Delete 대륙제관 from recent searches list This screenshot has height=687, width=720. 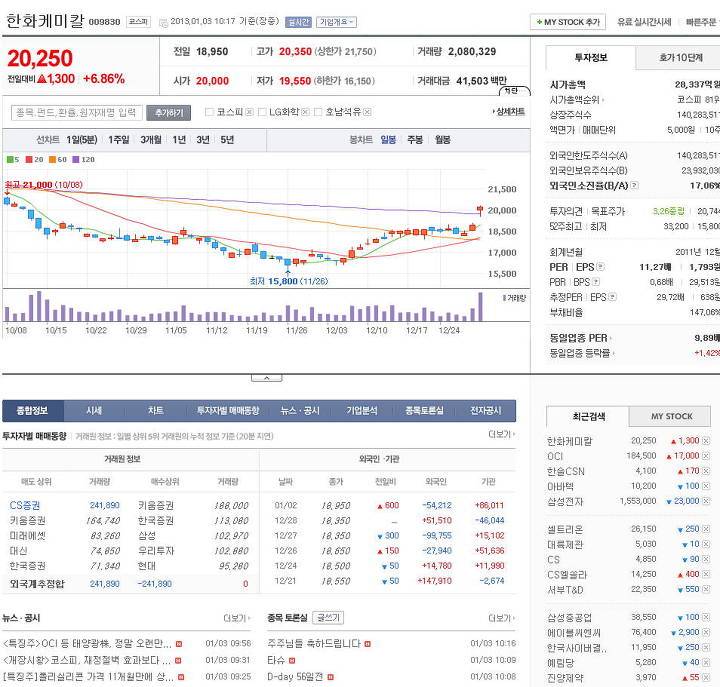[706, 544]
